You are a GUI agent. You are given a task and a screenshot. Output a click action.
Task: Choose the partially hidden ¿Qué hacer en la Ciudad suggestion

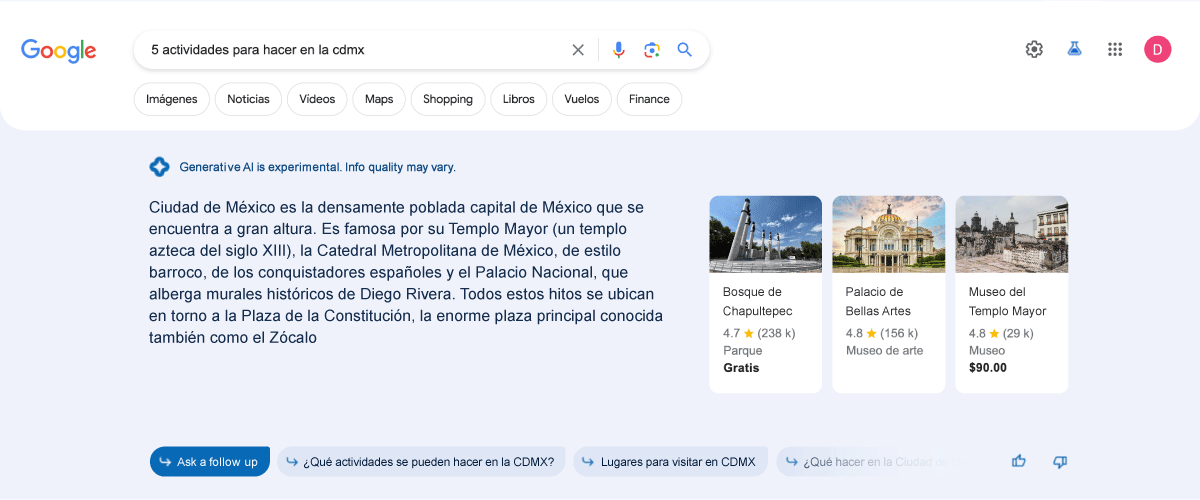point(868,461)
